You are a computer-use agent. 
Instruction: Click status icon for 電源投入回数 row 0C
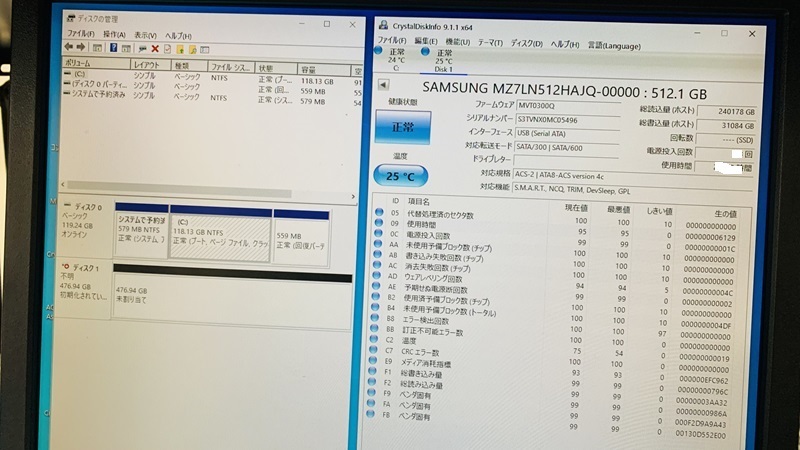tap(378, 233)
